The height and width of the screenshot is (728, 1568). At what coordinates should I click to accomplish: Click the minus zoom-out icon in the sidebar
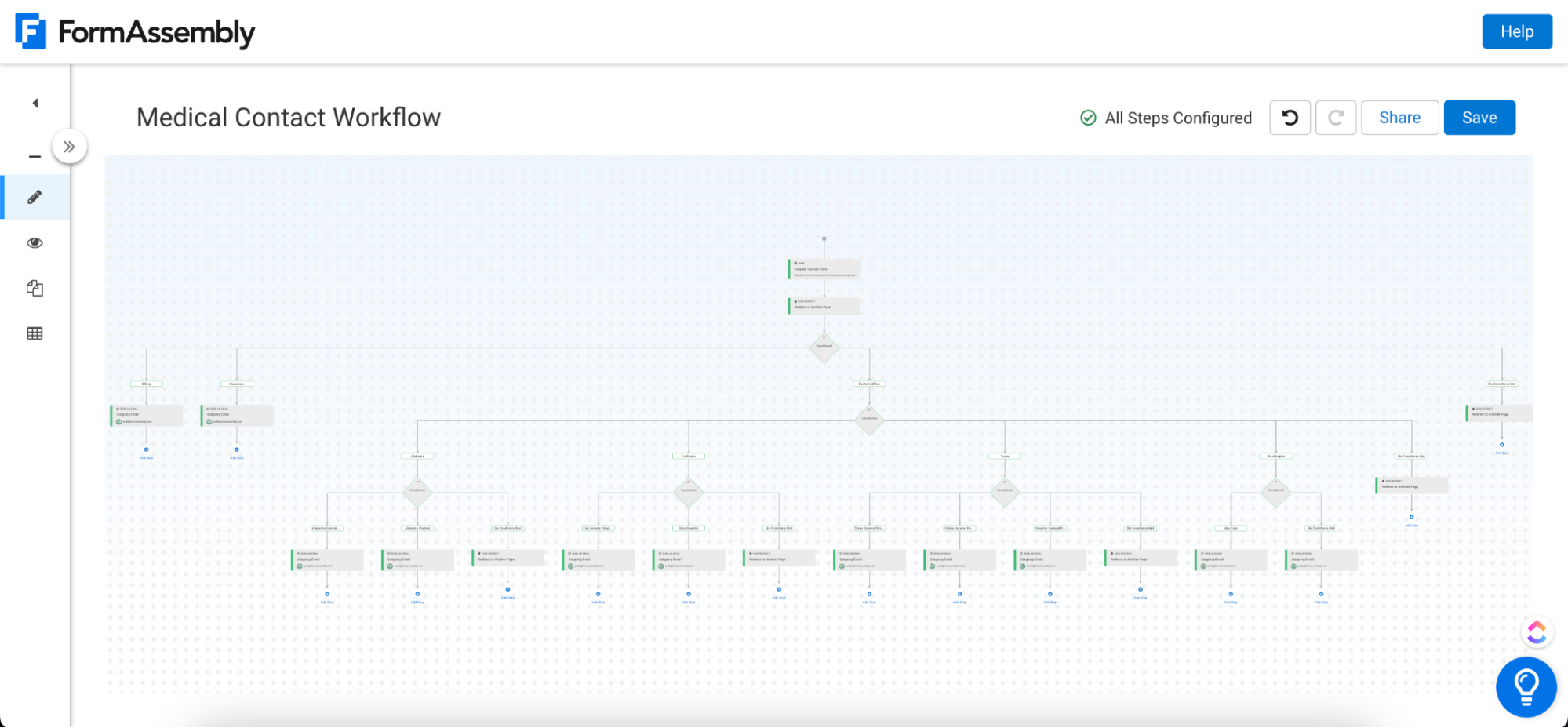pyautogui.click(x=35, y=155)
